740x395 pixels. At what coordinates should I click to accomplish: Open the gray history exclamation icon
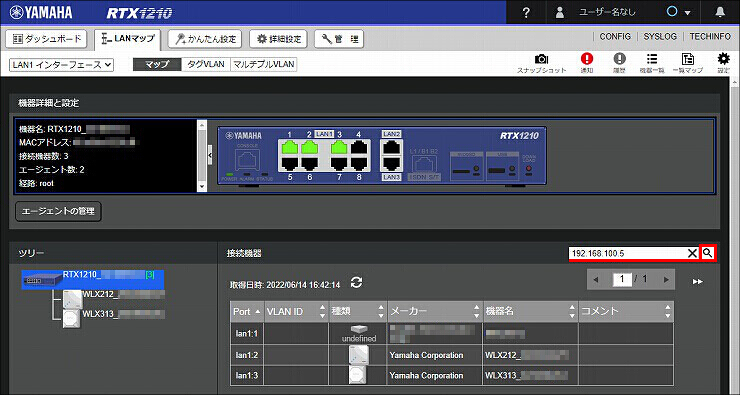coord(619,59)
